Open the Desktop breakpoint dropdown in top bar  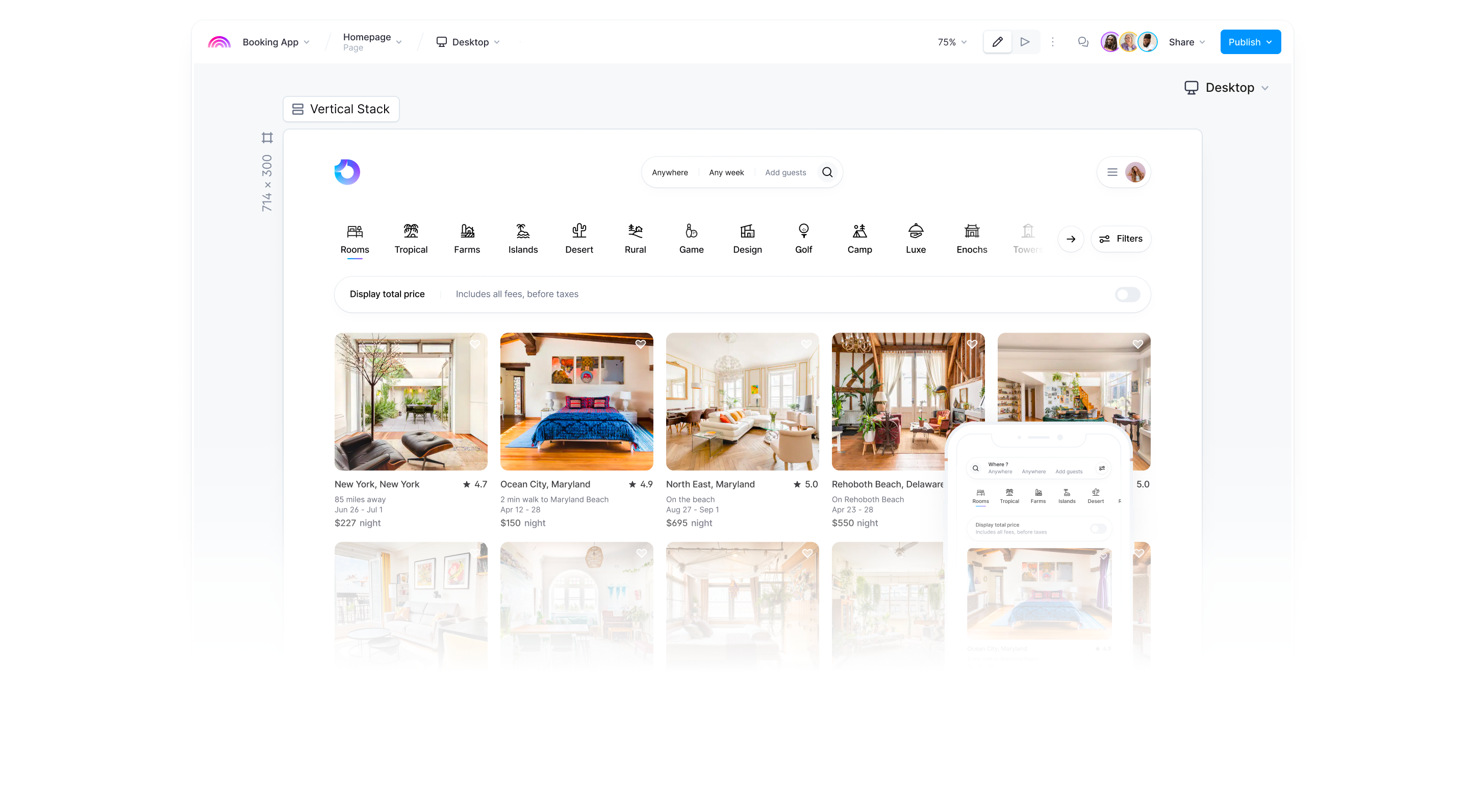468,42
